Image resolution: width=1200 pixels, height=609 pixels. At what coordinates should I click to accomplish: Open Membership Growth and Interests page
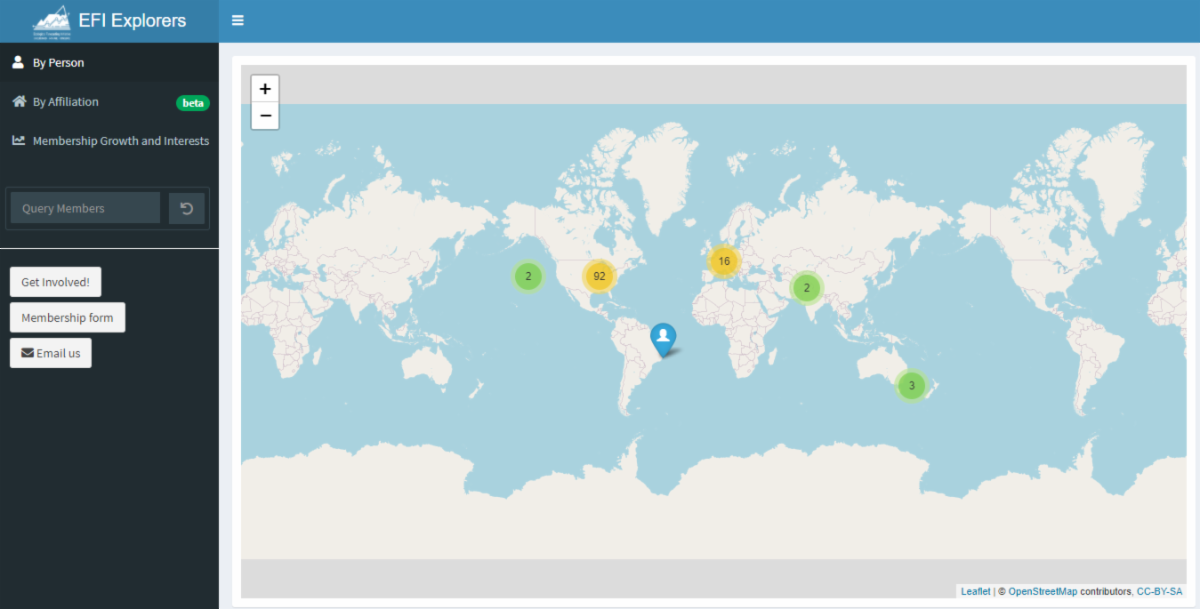tap(120, 141)
